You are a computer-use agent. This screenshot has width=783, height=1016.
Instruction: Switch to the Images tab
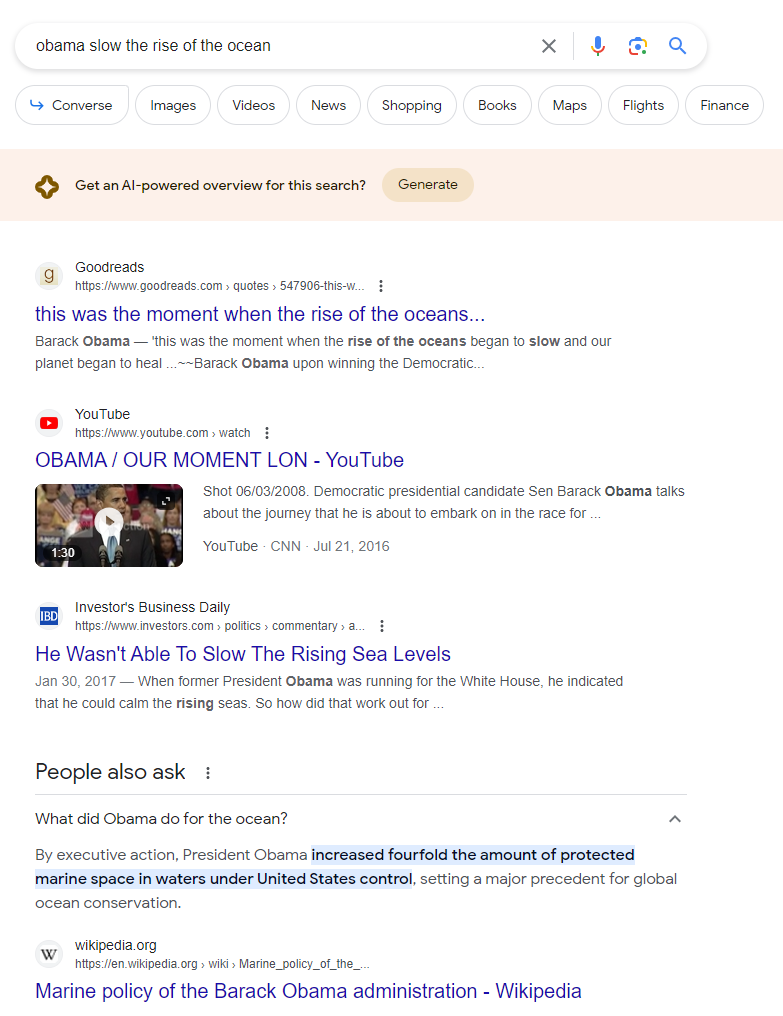pyautogui.click(x=173, y=105)
